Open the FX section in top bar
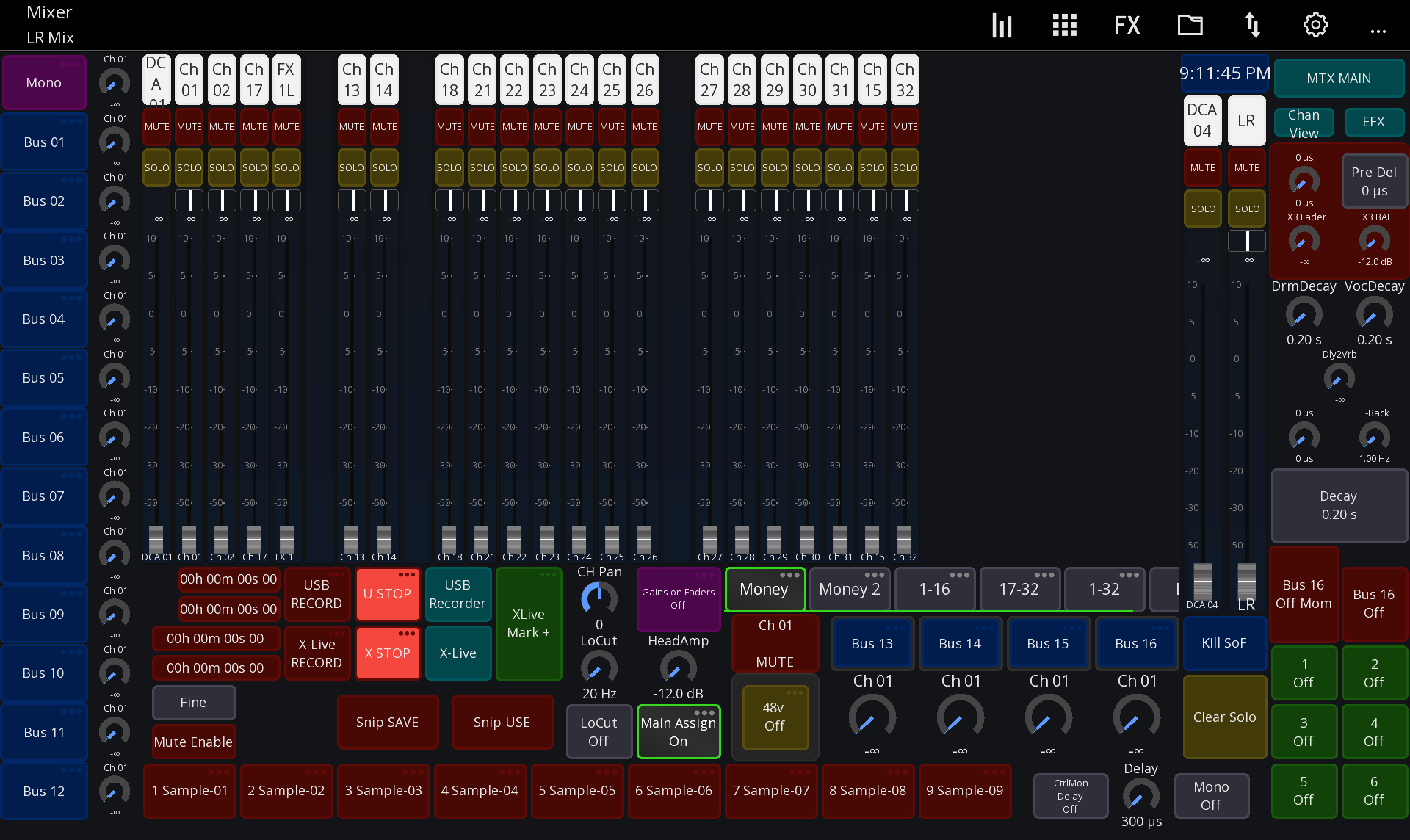Viewport: 1410px width, 840px height. tap(1127, 26)
